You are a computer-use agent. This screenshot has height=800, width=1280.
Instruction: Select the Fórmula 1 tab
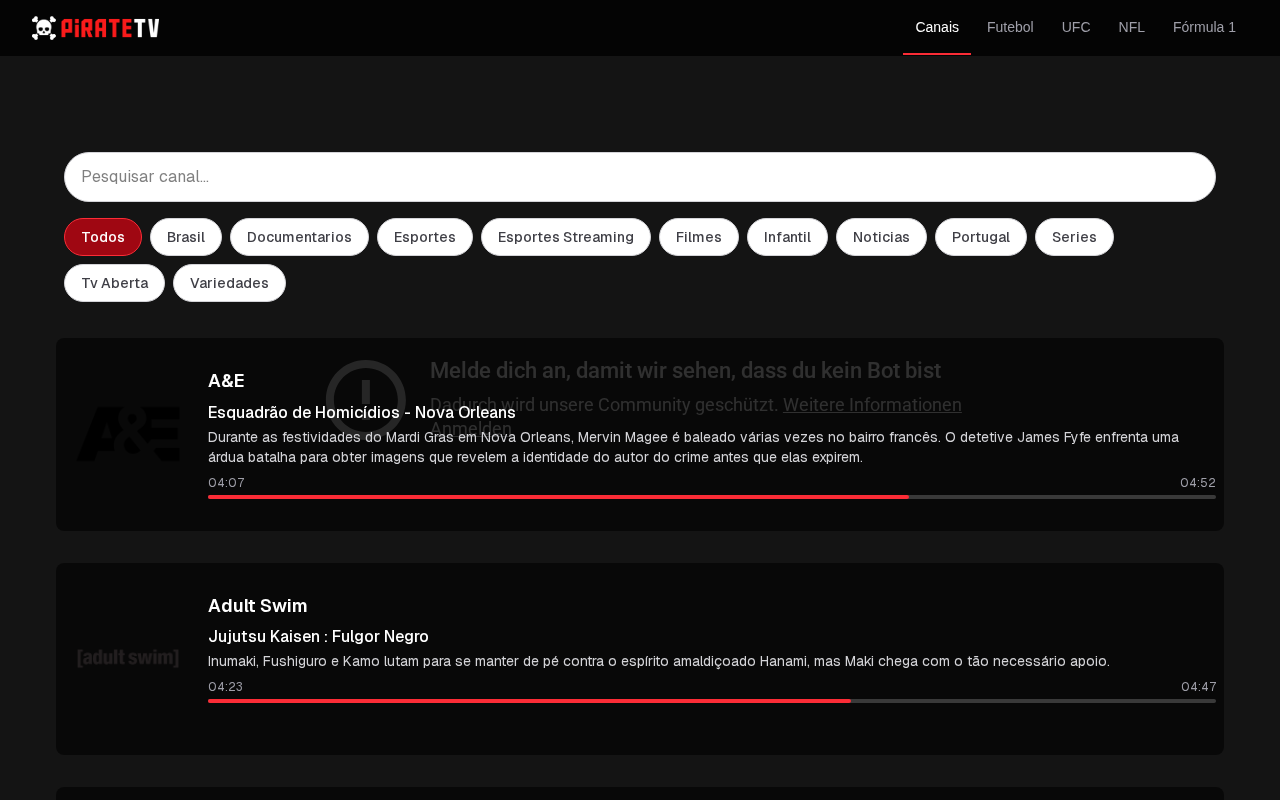(x=1204, y=27)
